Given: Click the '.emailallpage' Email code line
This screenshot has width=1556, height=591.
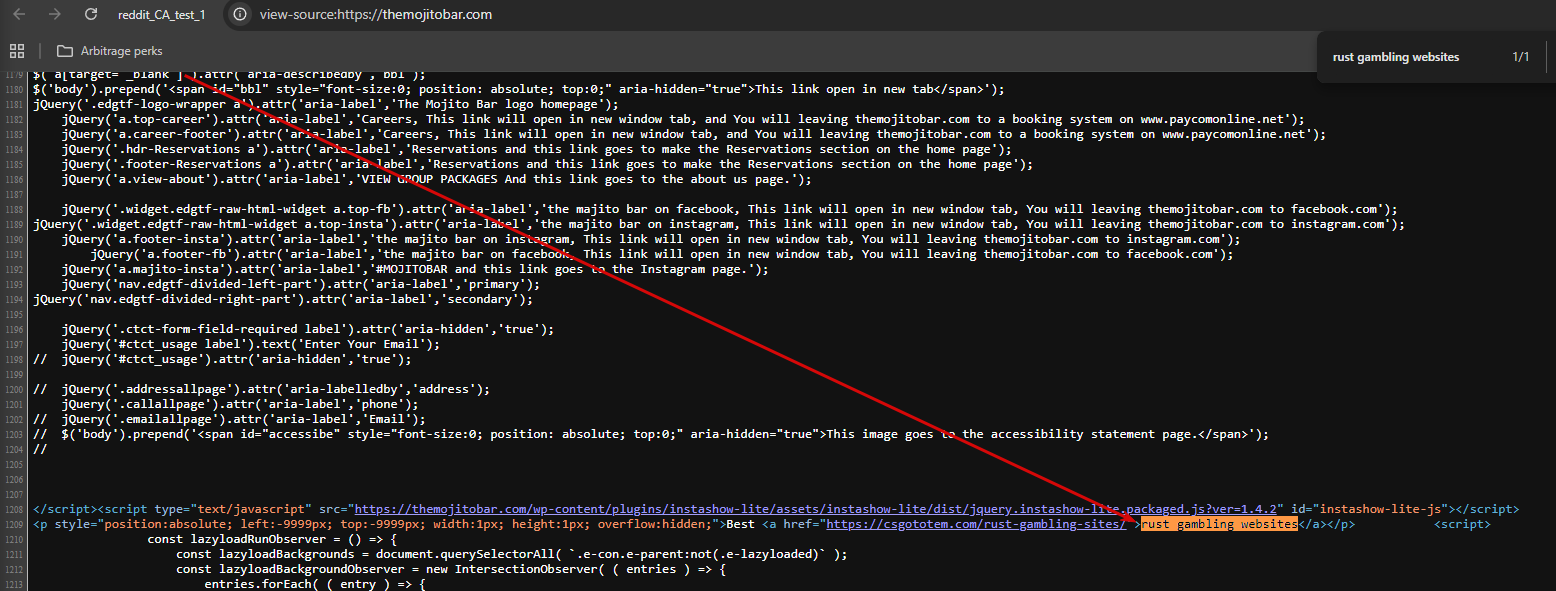Looking at the screenshot, I should click(x=229, y=419).
